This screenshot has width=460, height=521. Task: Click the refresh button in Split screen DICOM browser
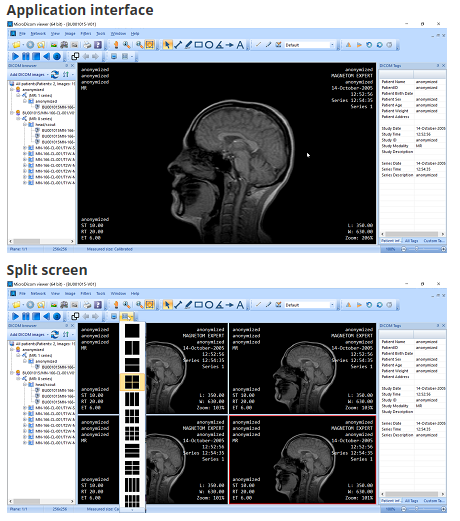click(x=55, y=334)
